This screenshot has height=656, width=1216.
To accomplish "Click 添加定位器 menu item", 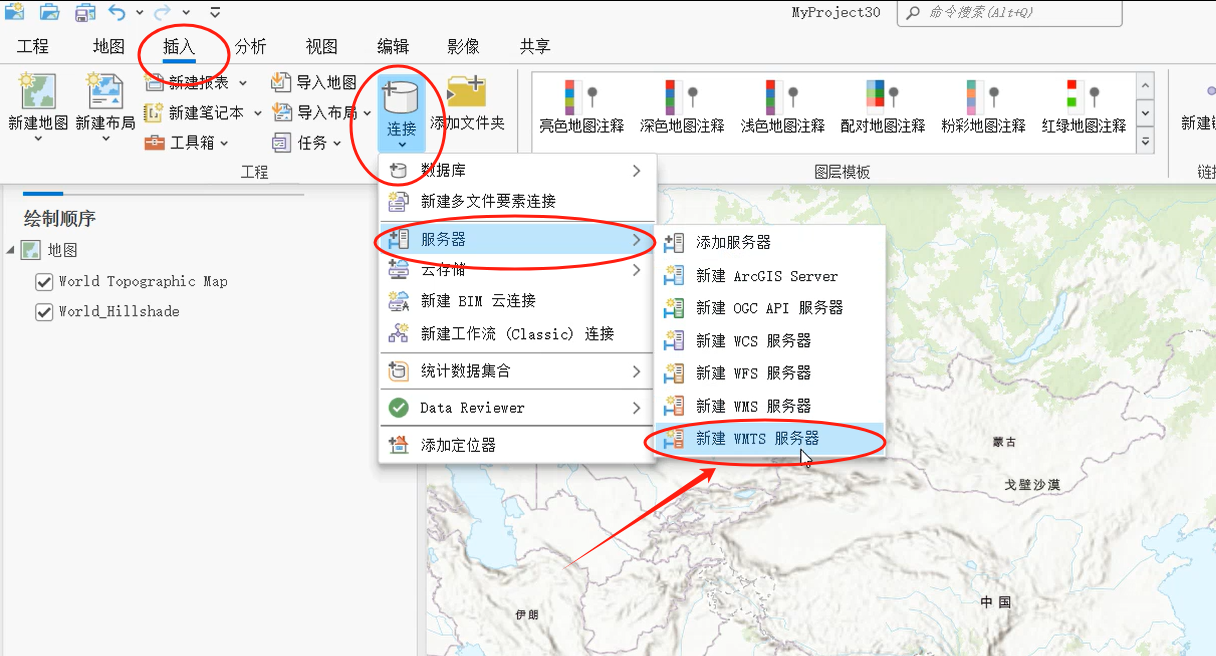I will [458, 445].
